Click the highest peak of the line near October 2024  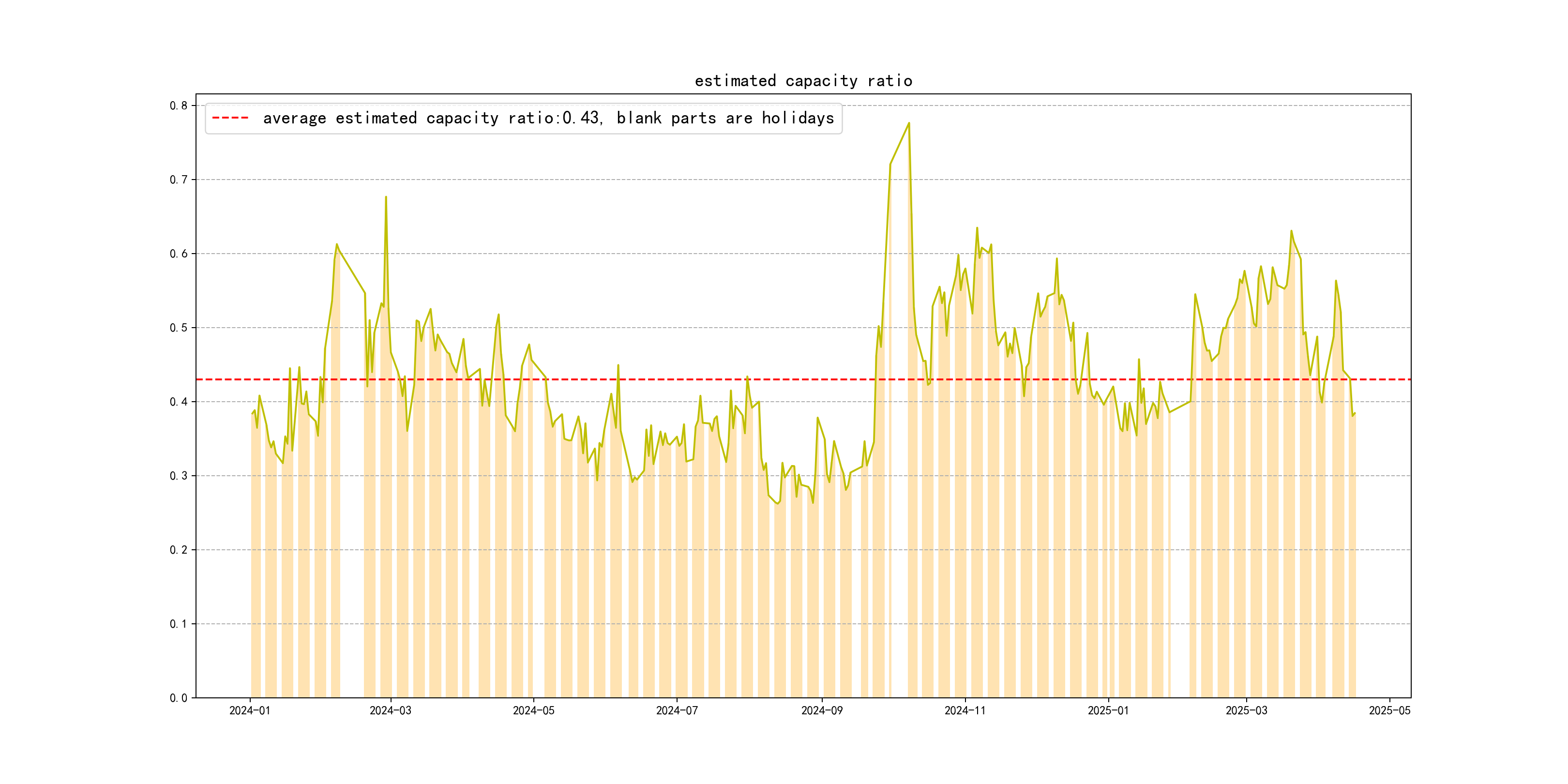pos(909,123)
